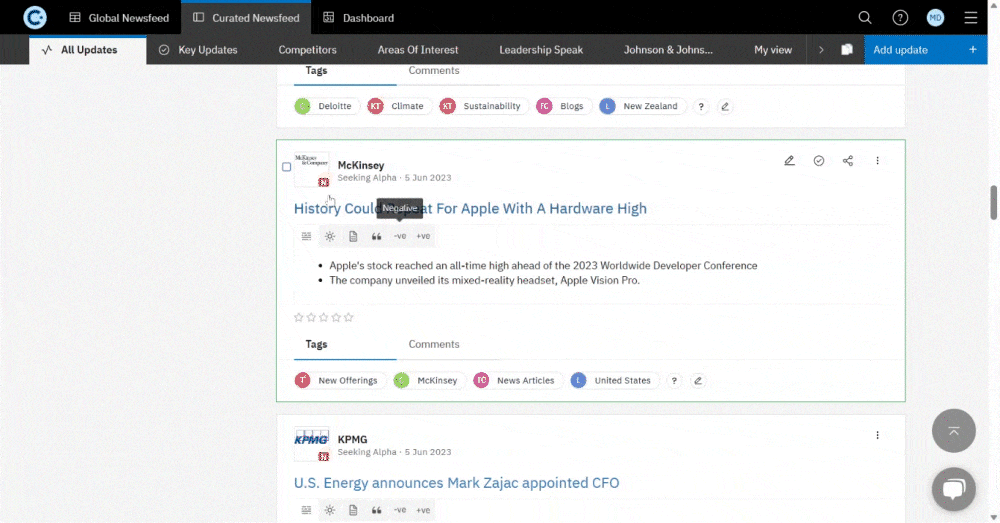Click the Sustainability tag
The image size is (1000, 523).
tap(483, 107)
